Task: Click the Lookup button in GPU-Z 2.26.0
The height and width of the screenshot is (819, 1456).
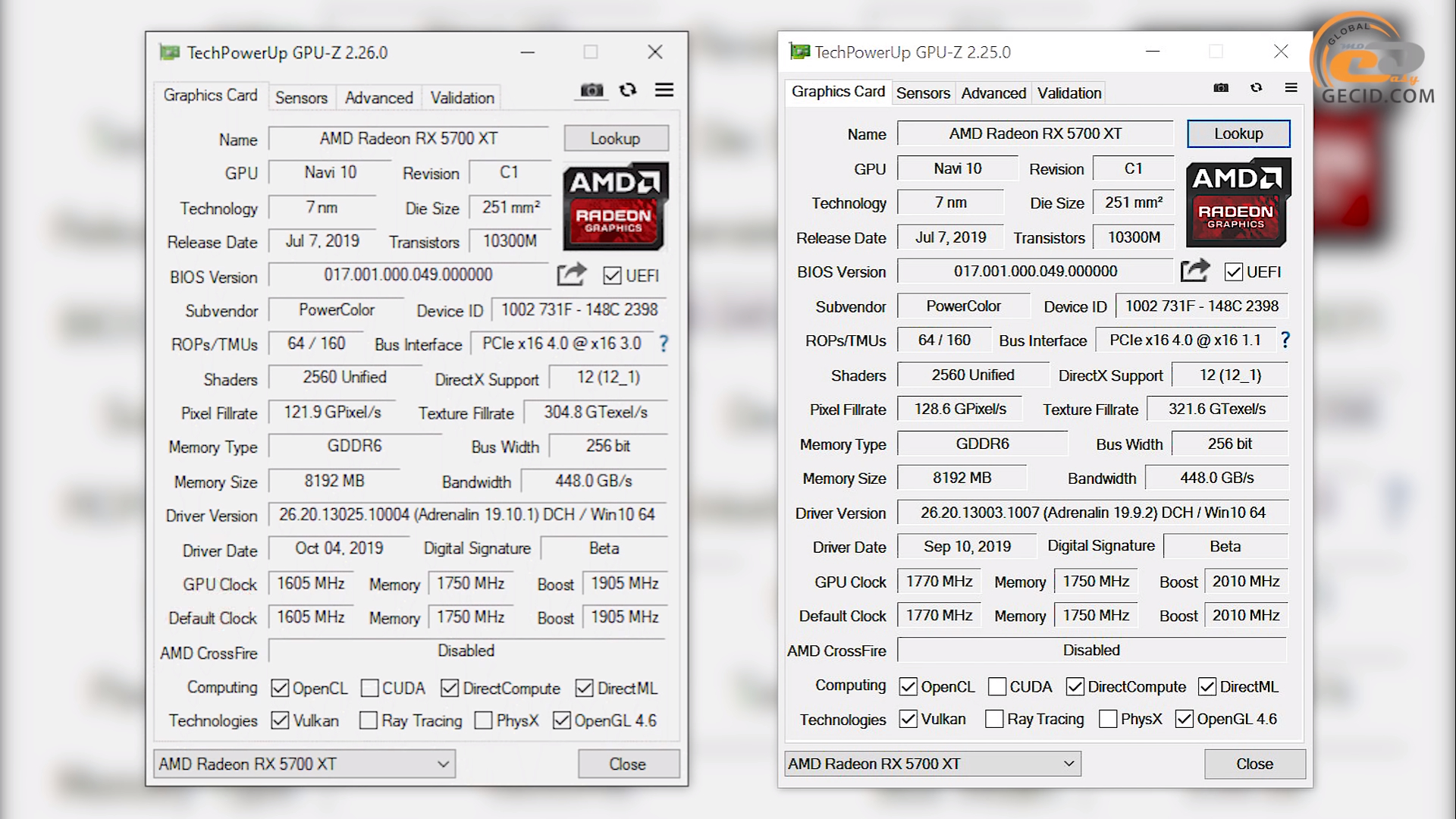Action: click(x=616, y=139)
